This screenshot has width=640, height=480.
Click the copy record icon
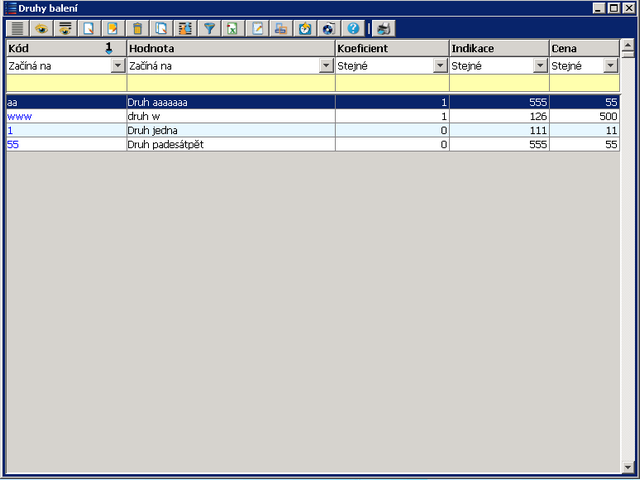(x=162, y=29)
